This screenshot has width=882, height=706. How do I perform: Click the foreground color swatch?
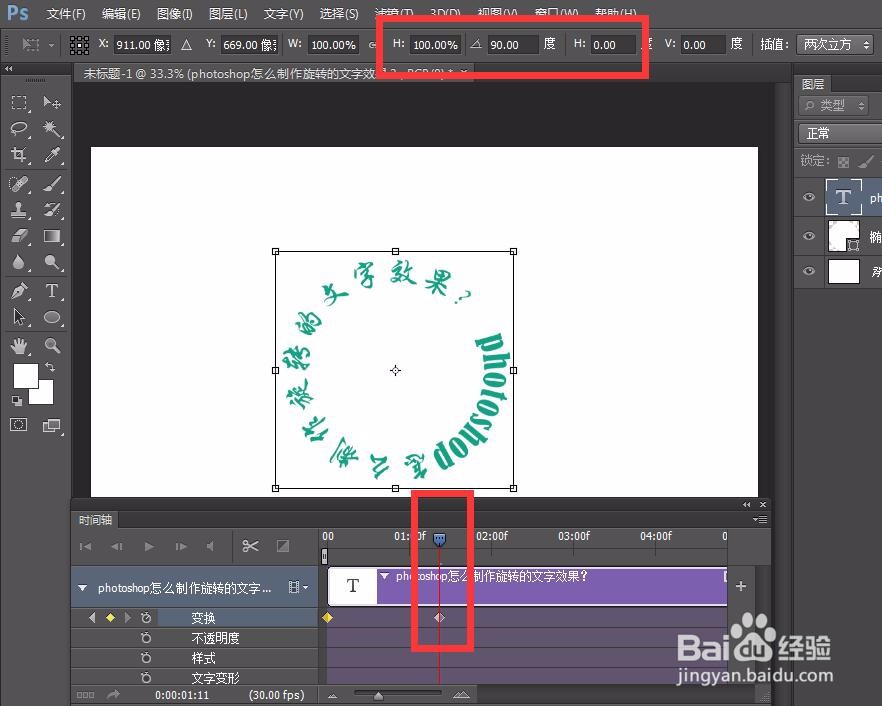click(25, 375)
